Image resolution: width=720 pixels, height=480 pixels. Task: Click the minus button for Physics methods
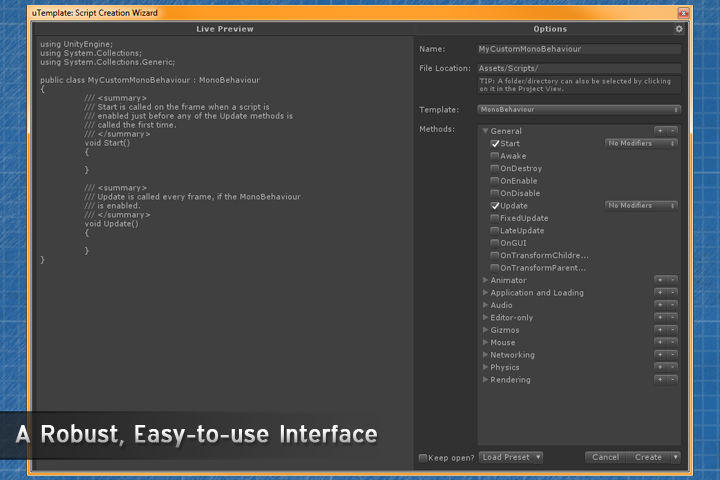[x=672, y=367]
